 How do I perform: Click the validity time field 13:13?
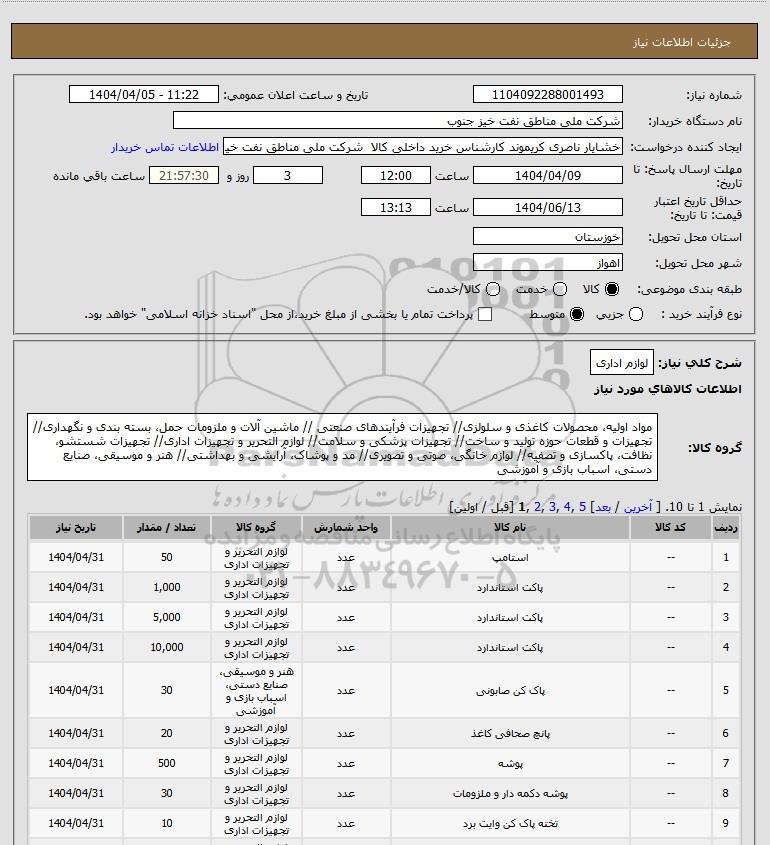point(396,207)
